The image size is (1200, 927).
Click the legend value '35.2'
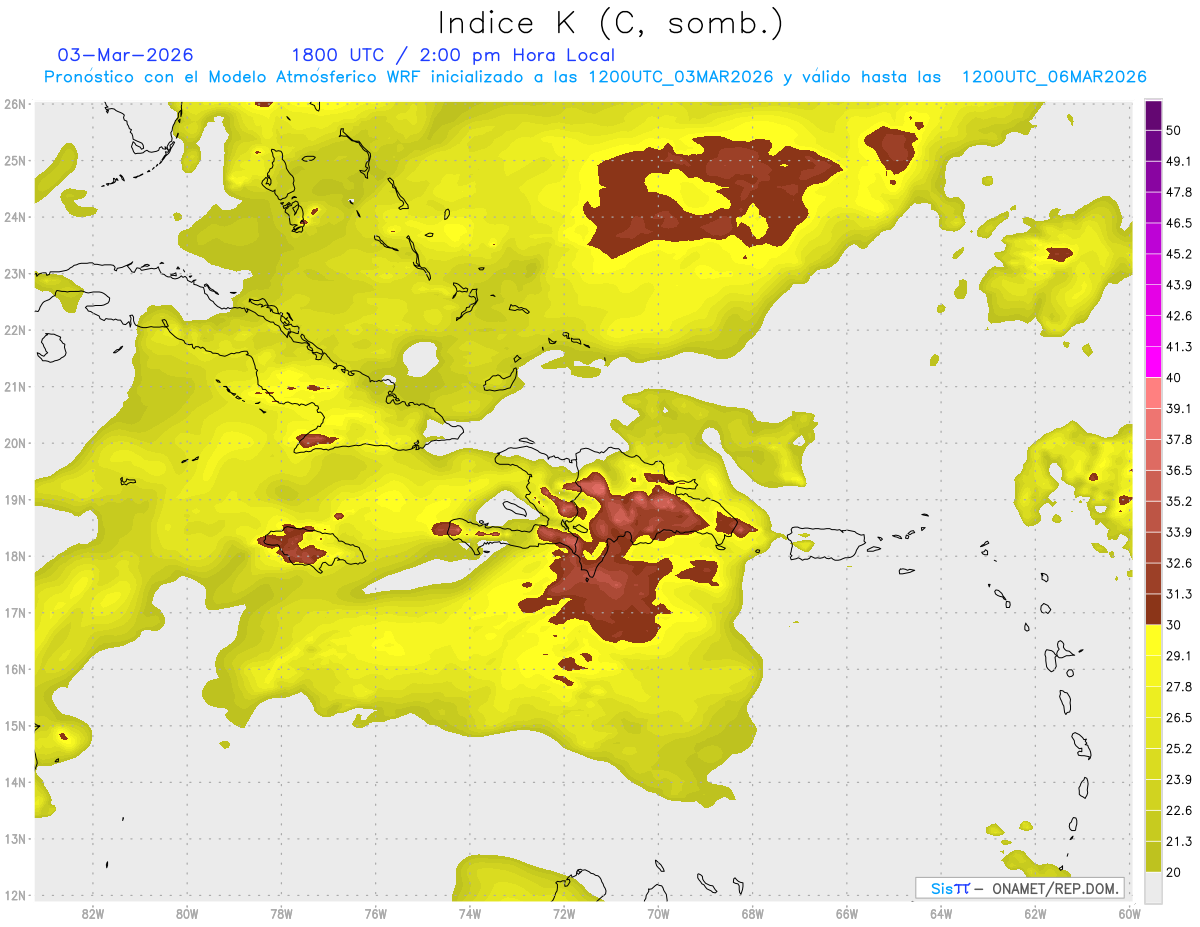click(1179, 501)
